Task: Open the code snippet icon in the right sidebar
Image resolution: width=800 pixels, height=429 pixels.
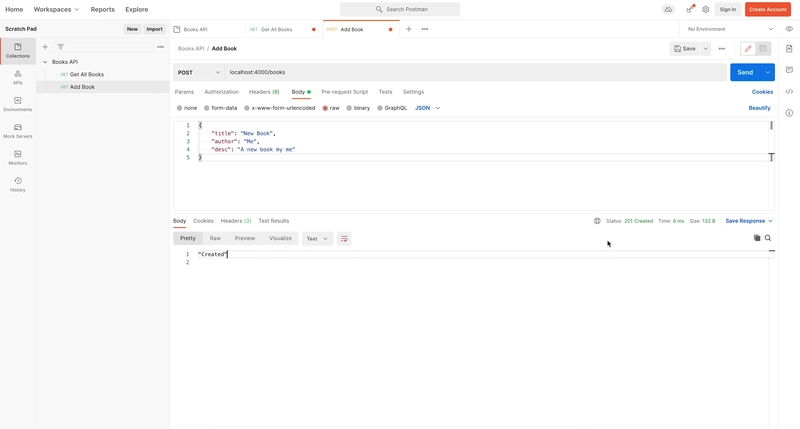Action: (789, 92)
